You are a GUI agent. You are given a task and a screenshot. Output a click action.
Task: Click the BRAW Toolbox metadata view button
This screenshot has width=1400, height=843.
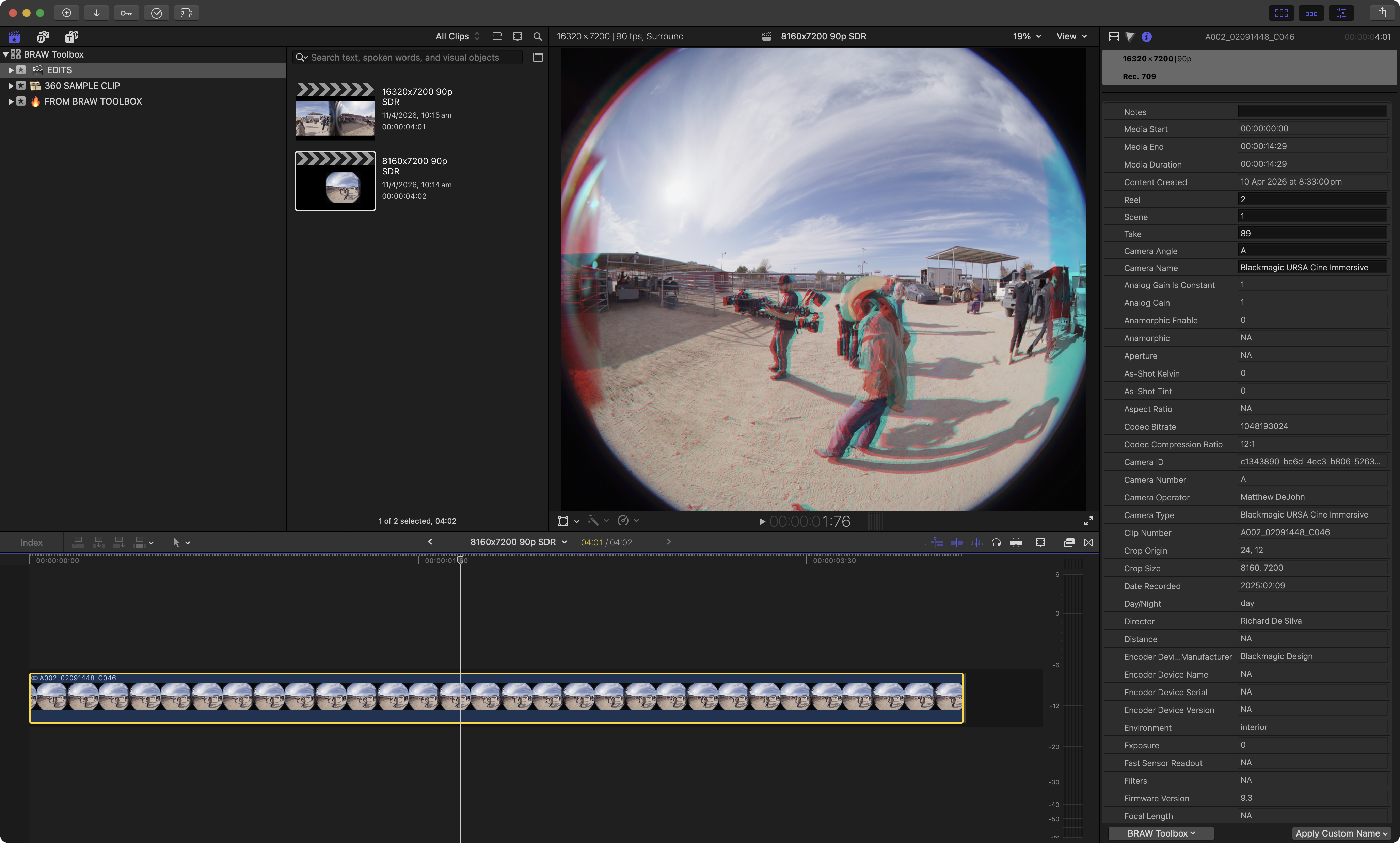click(1160, 833)
